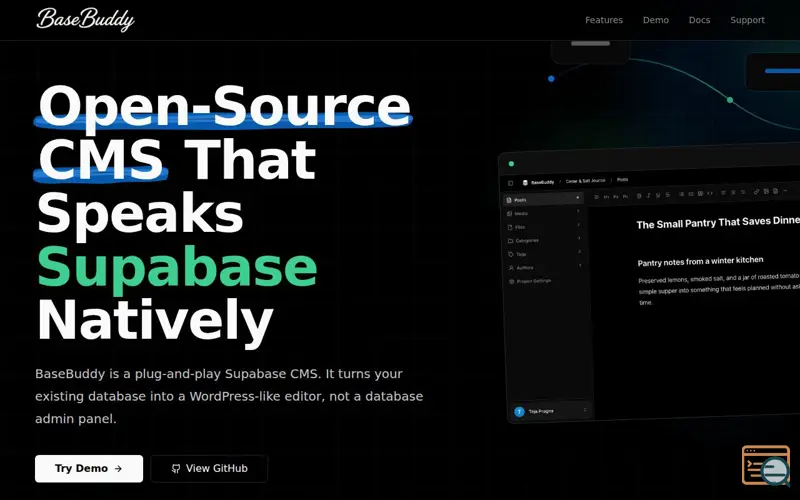This screenshot has height=500, width=800.
Task: Click the align-right icon in editor toolbar
Action: click(x=743, y=192)
